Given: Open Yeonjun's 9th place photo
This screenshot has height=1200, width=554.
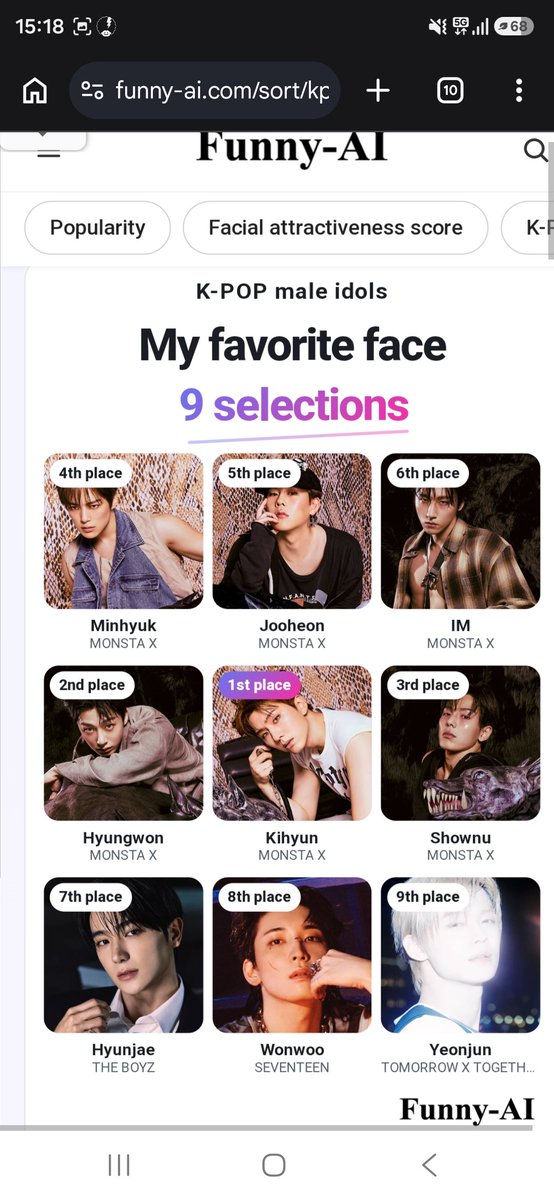Looking at the screenshot, I should (x=460, y=955).
